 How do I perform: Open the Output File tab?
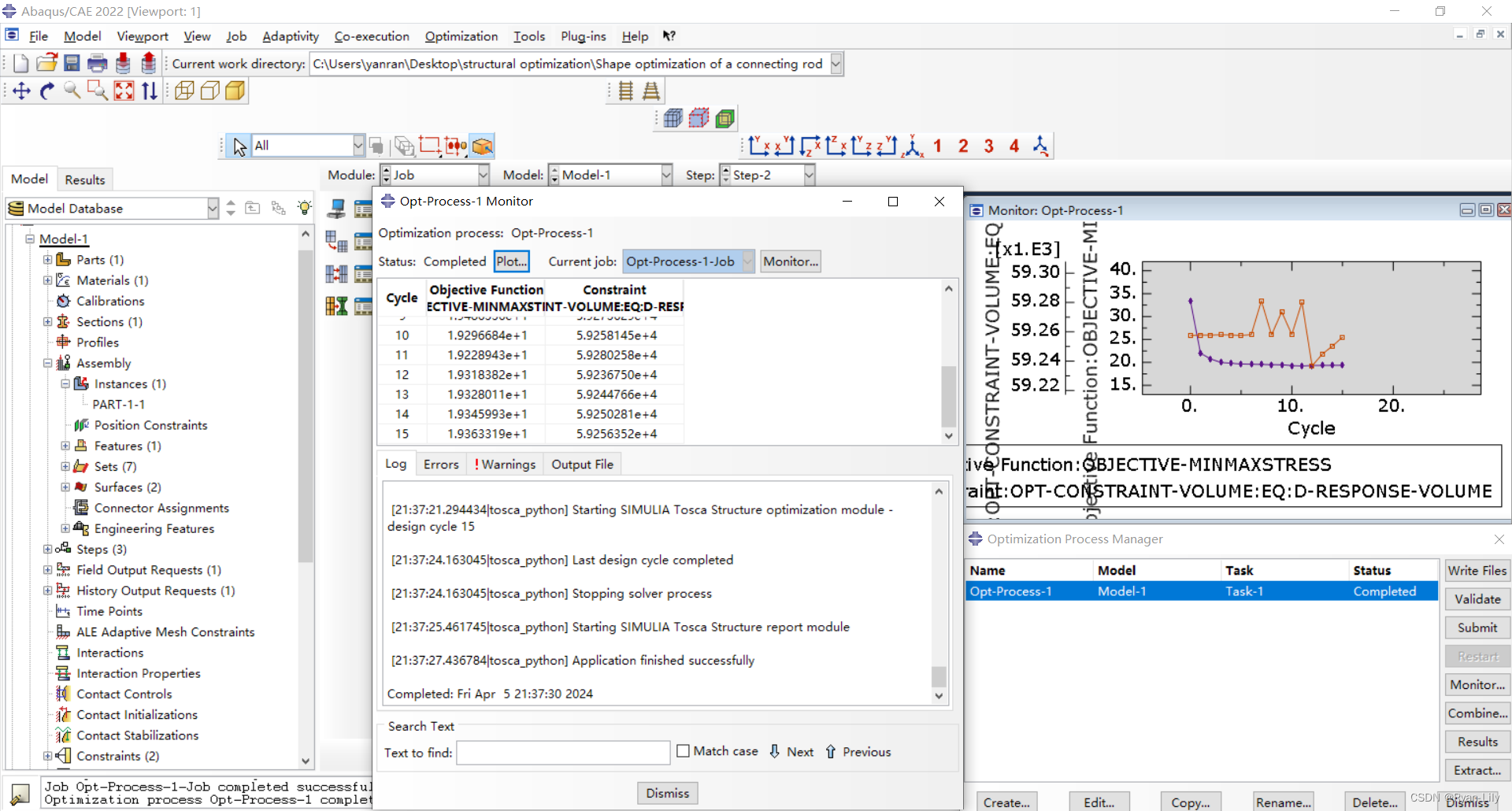582,465
